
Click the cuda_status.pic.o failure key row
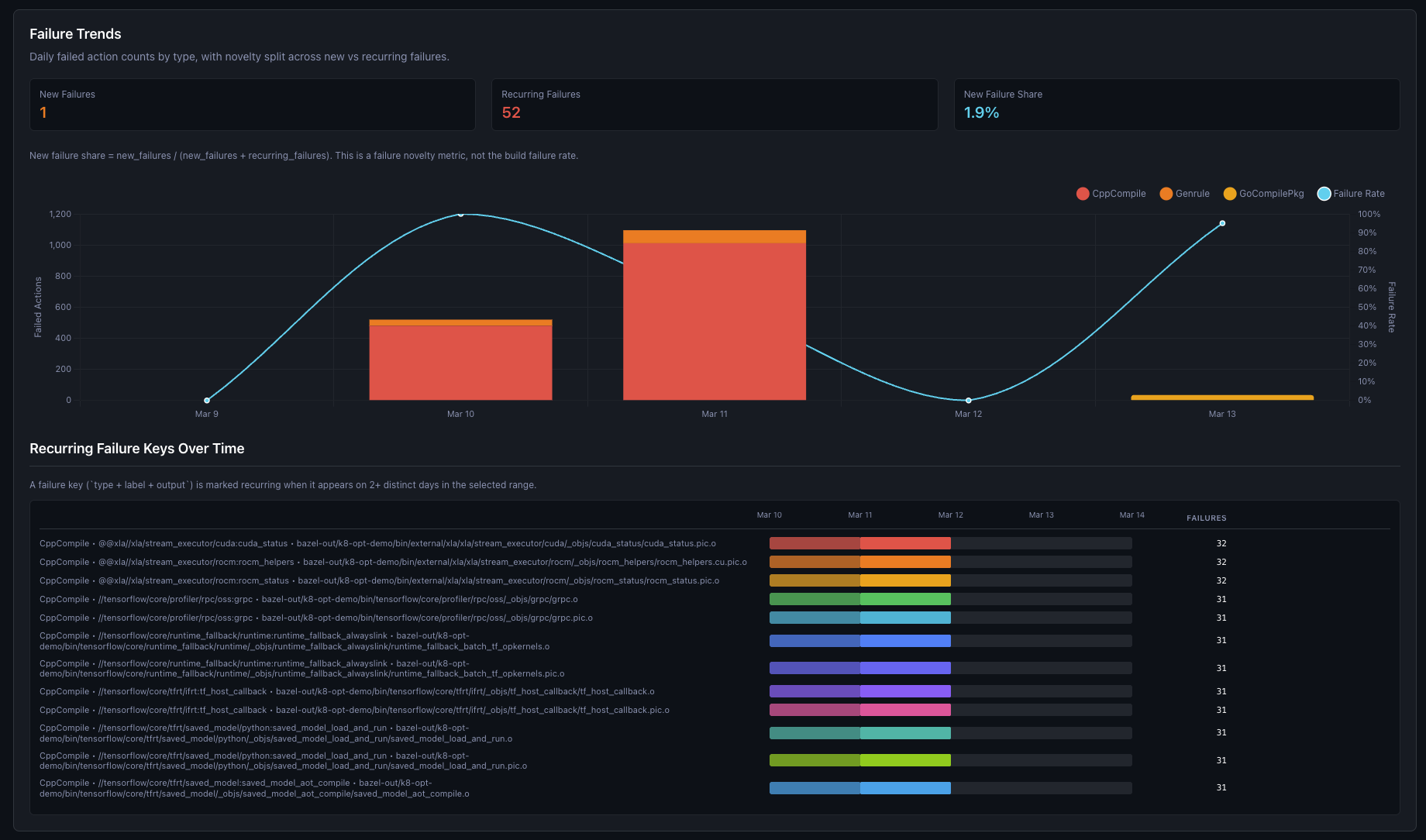pyautogui.click(x=715, y=543)
